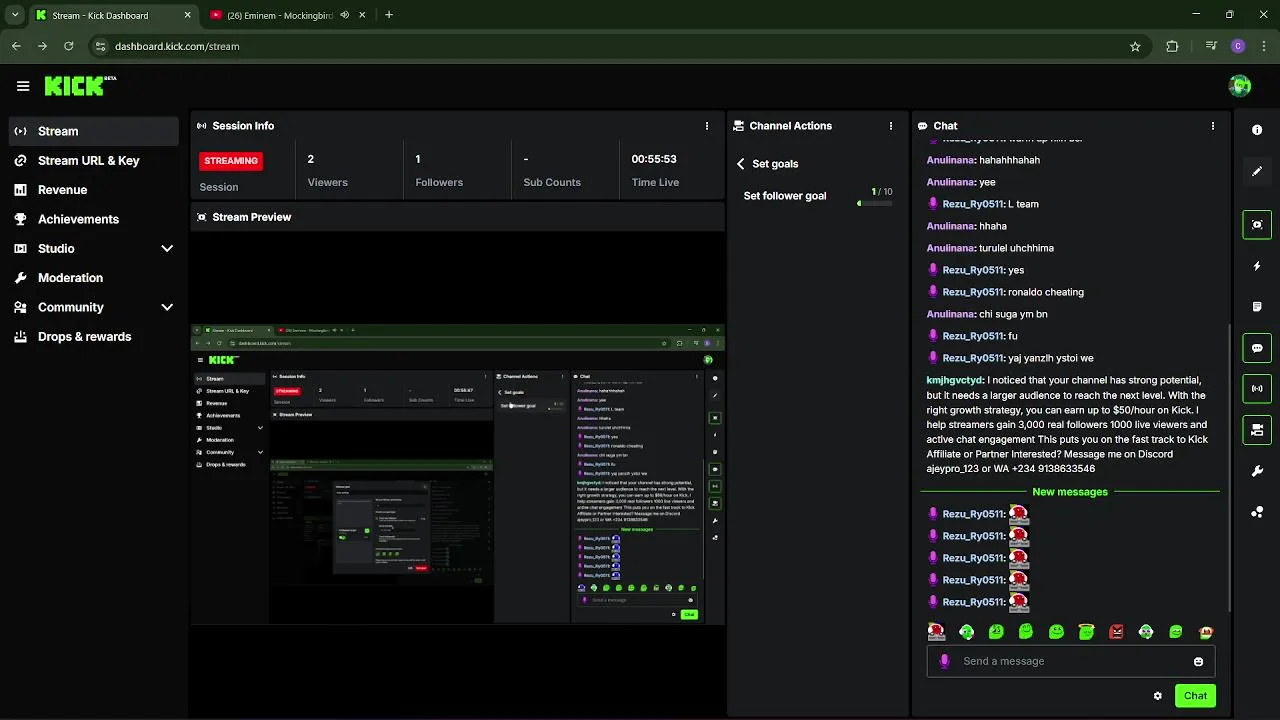Toggle the Chat widget in the right bar
Viewport: 1280px width, 720px height.
pyautogui.click(x=1257, y=348)
